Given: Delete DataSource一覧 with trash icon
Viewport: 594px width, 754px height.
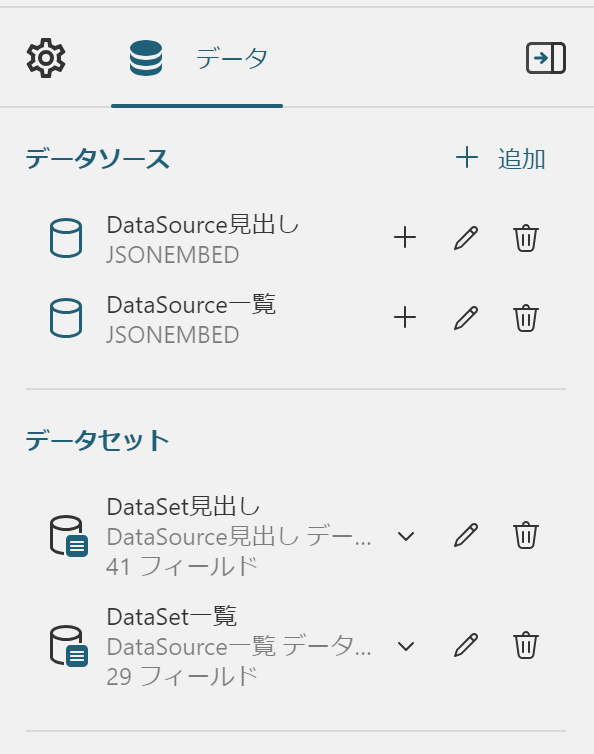Looking at the screenshot, I should (526, 317).
